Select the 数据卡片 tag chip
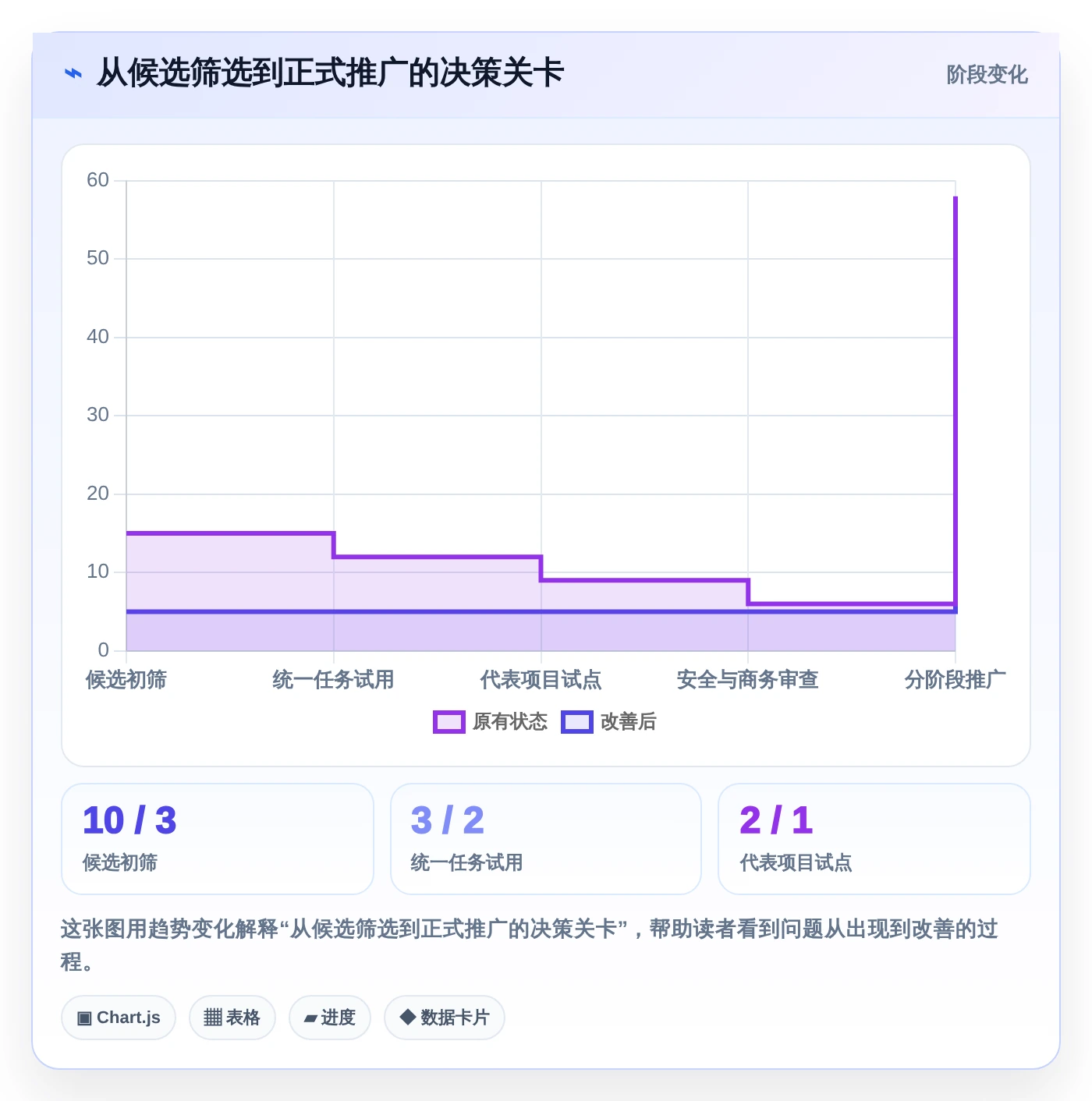The width and height of the screenshot is (1092, 1101). [445, 1018]
